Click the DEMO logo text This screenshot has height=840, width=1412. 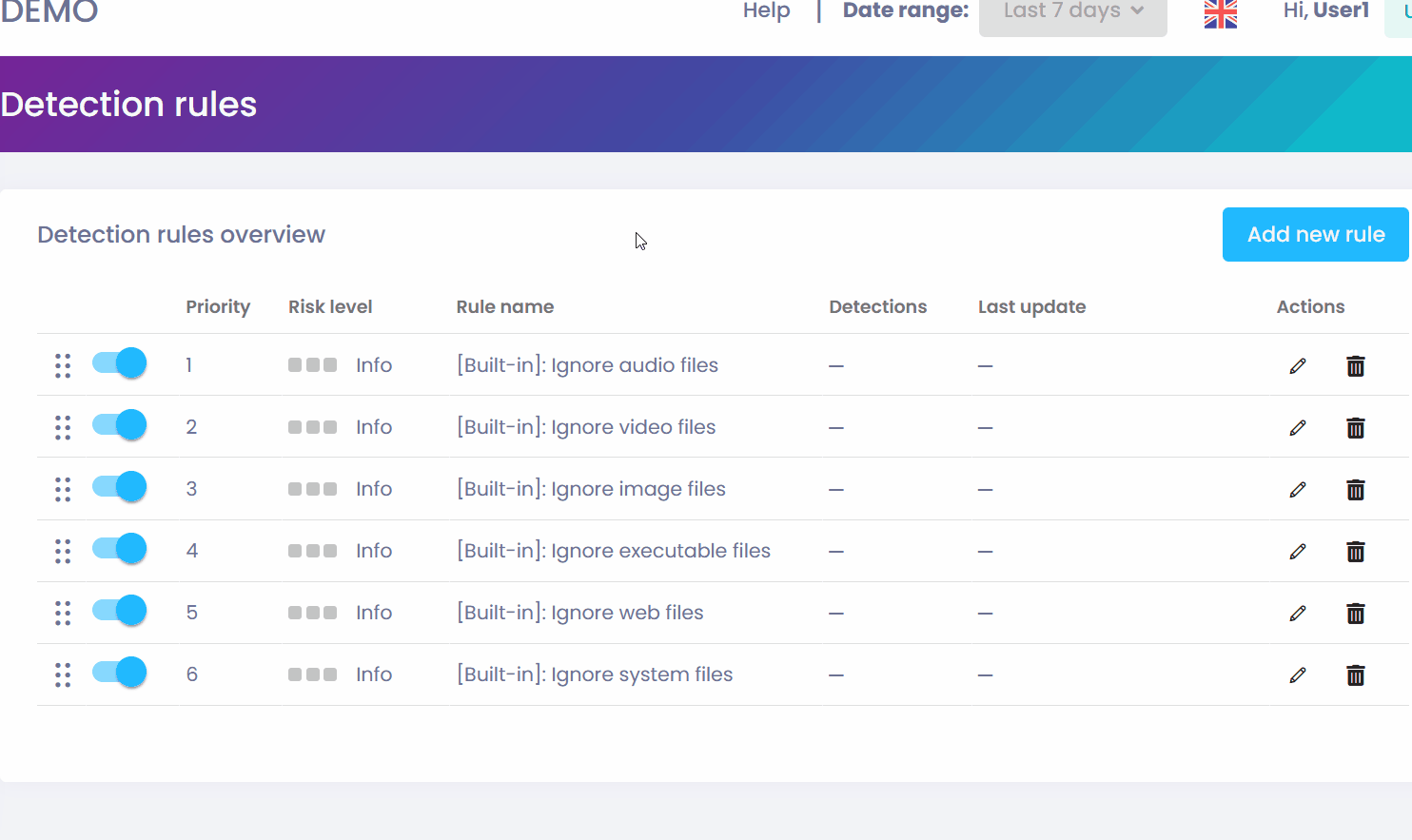coord(49,12)
